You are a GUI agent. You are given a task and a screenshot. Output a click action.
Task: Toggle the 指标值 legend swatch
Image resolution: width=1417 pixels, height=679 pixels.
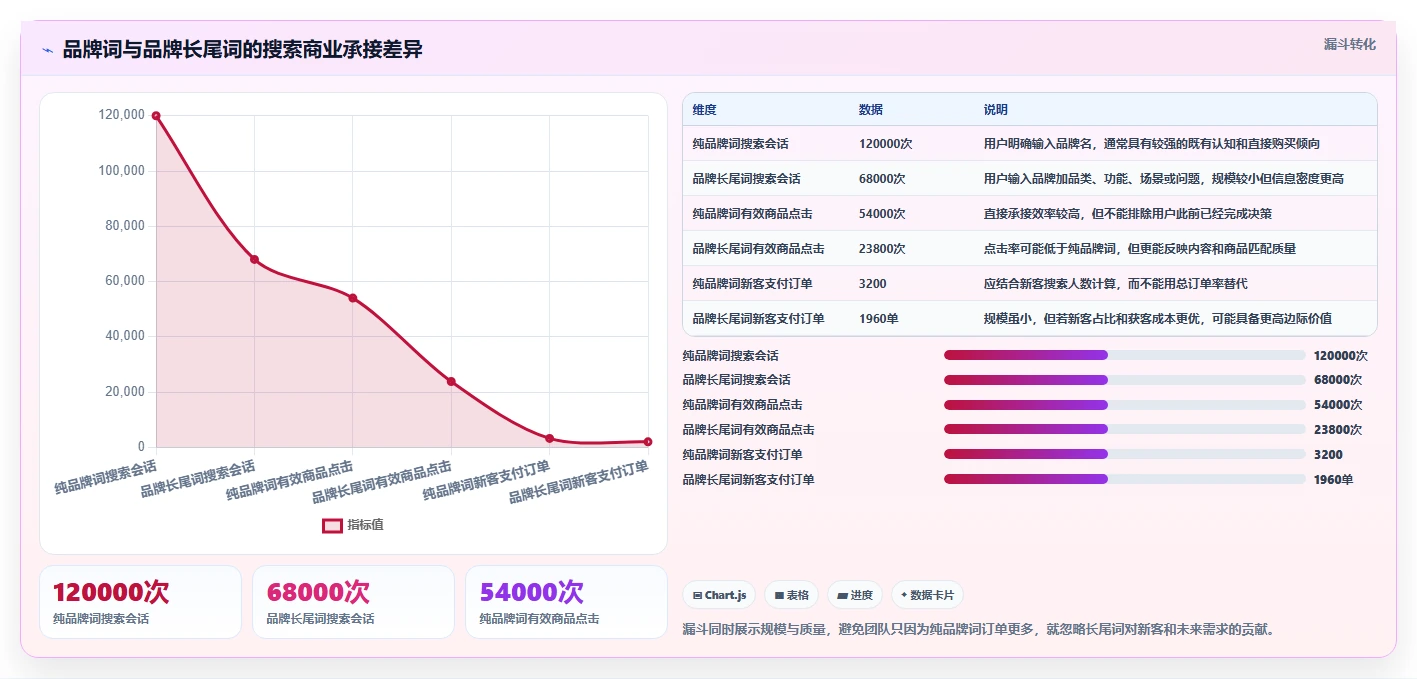point(332,525)
